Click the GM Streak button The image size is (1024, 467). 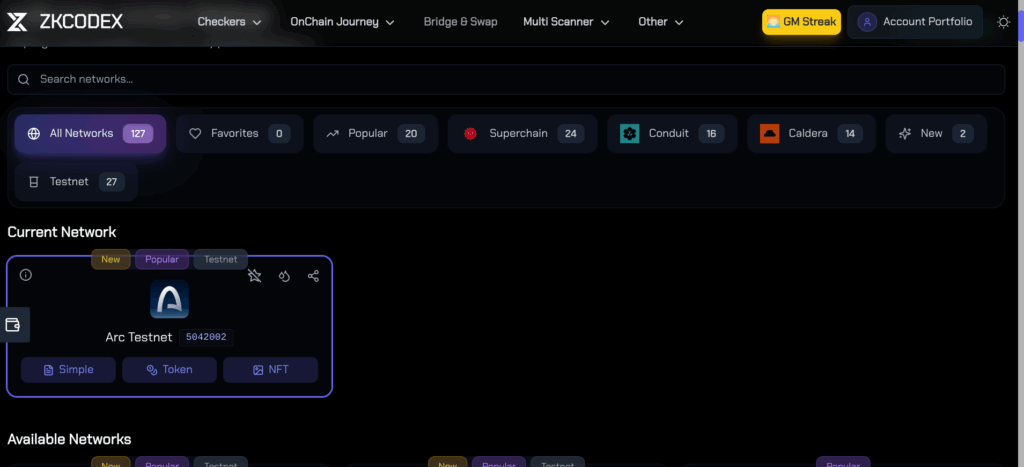point(801,22)
